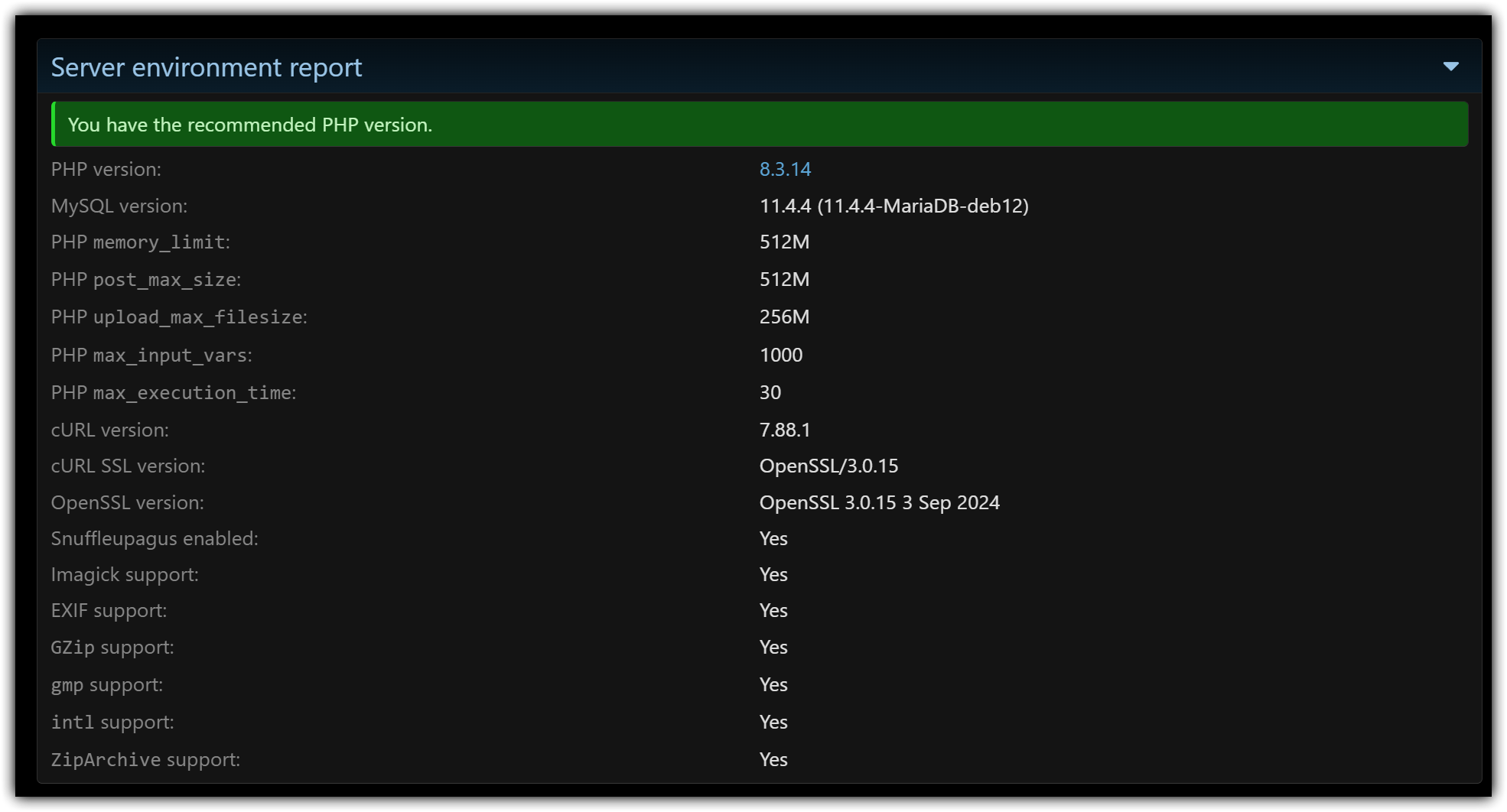Click the PHP max_execution_time label
The image size is (1507, 812).
point(173,393)
